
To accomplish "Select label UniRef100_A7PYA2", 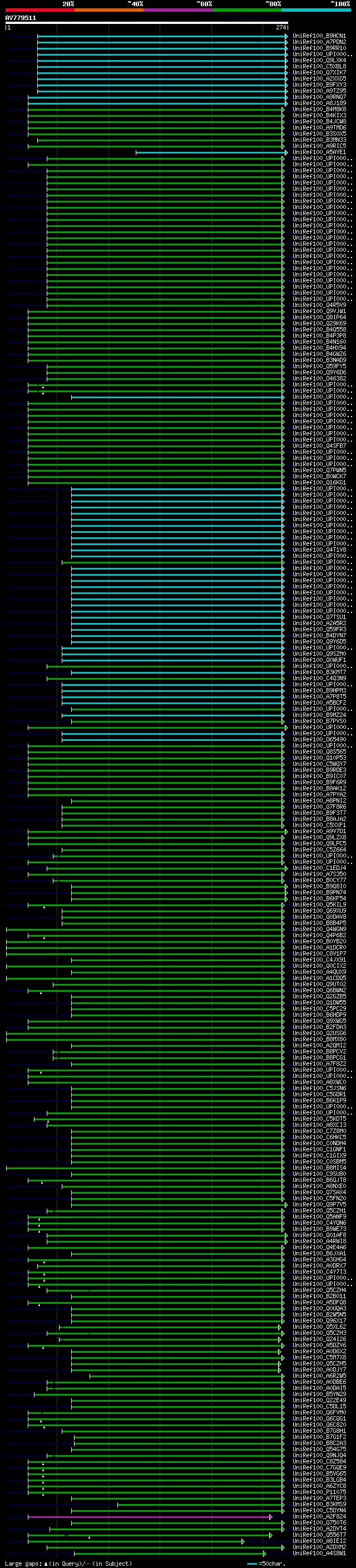I will pyautogui.click(x=319, y=794).
